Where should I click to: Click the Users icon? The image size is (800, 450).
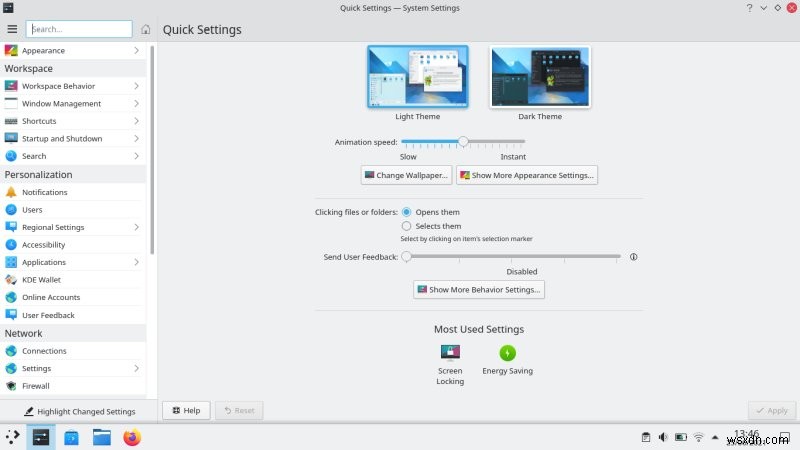click(x=11, y=210)
